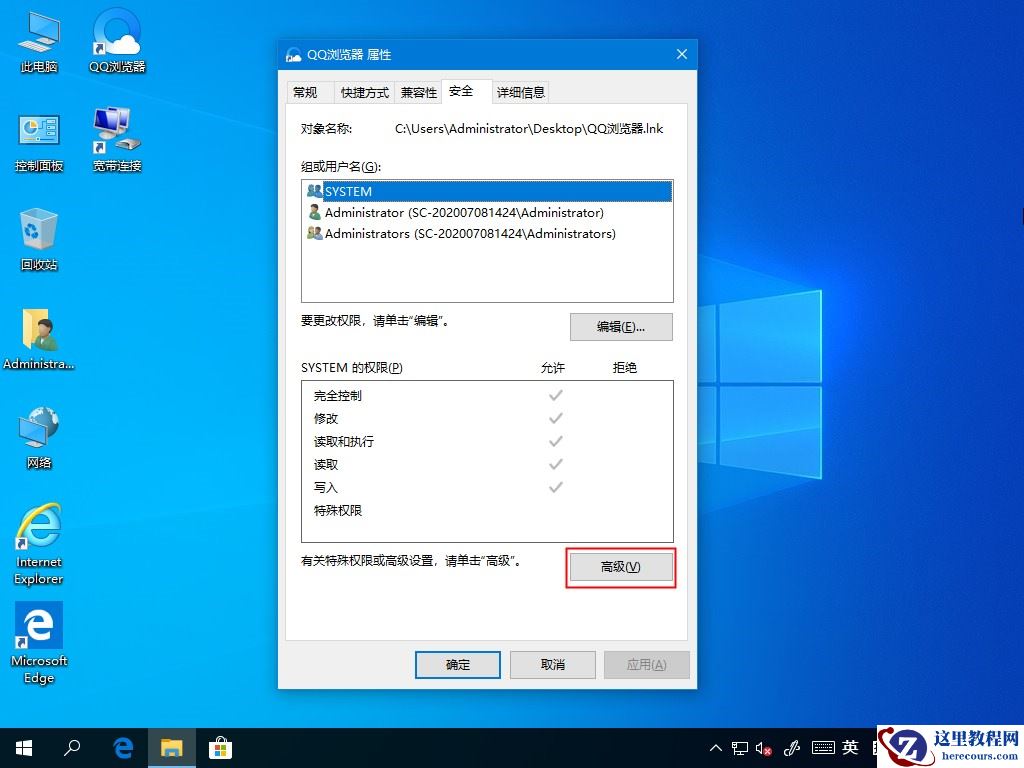
Task: Expand hidden icons in the system tray
Action: [x=715, y=747]
